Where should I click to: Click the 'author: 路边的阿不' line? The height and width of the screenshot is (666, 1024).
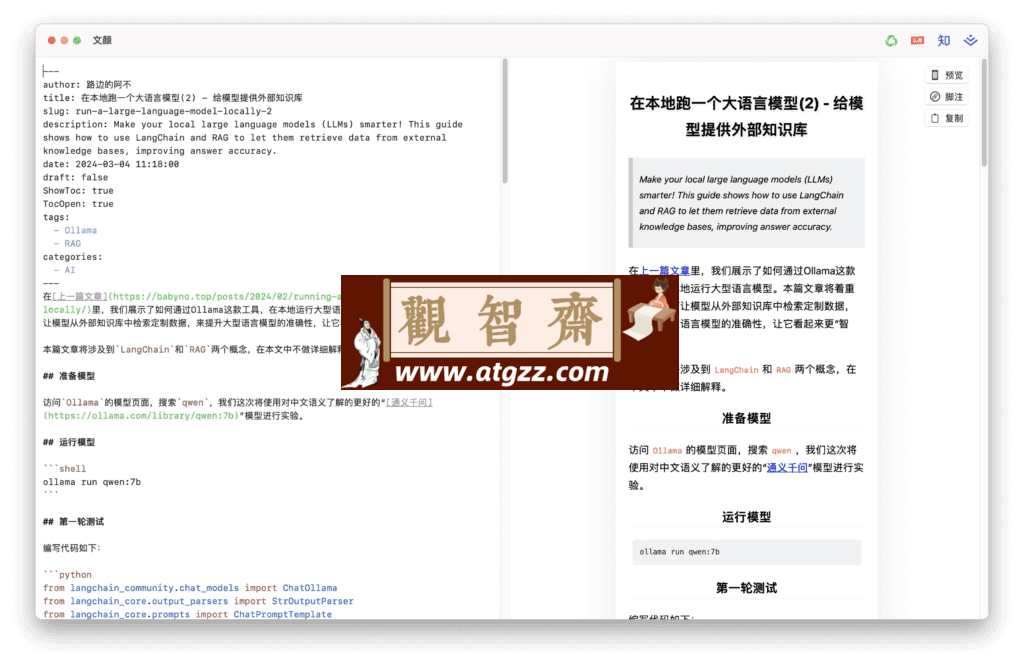[x=87, y=84]
